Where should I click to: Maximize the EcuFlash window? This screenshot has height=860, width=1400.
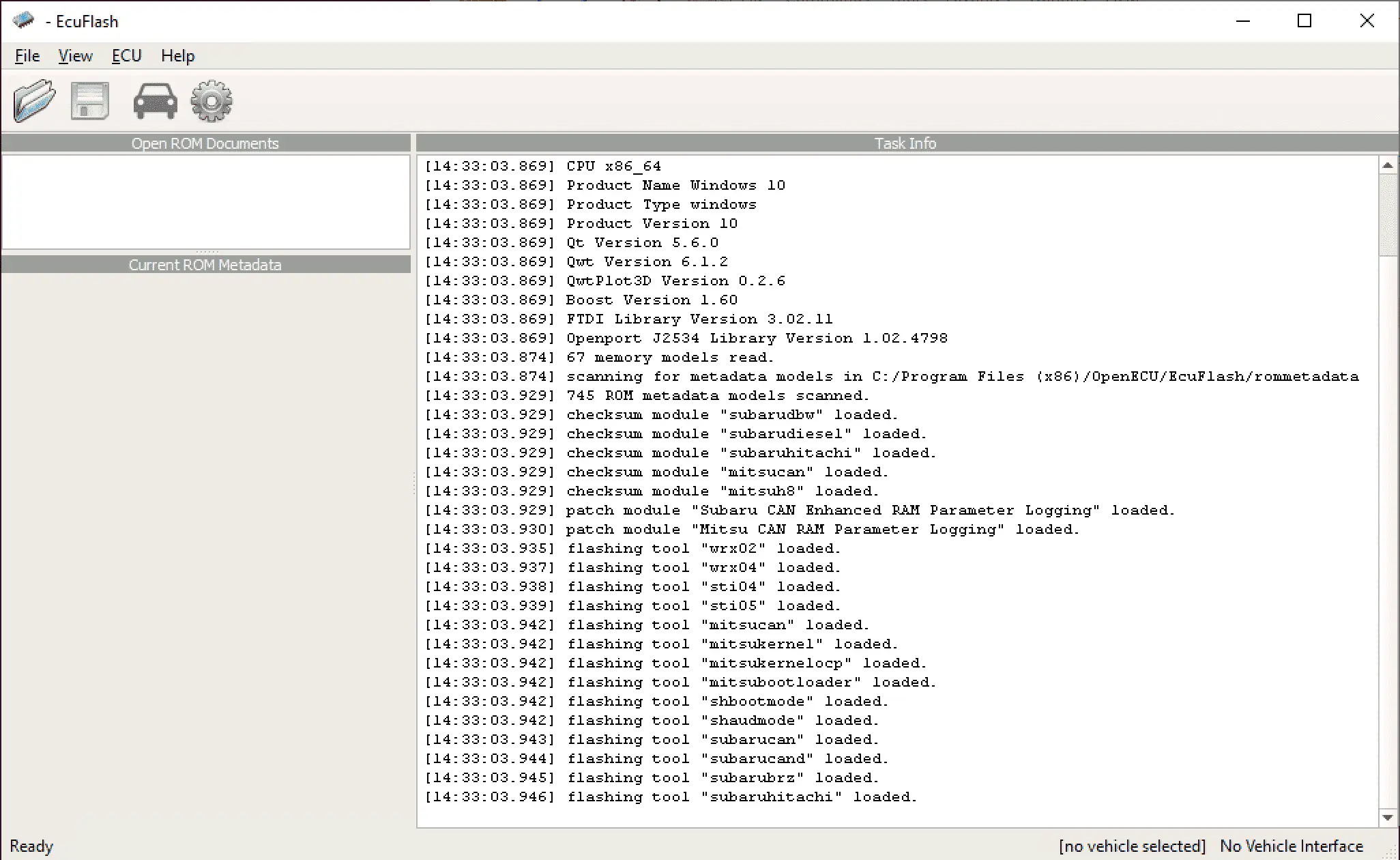tap(1304, 21)
